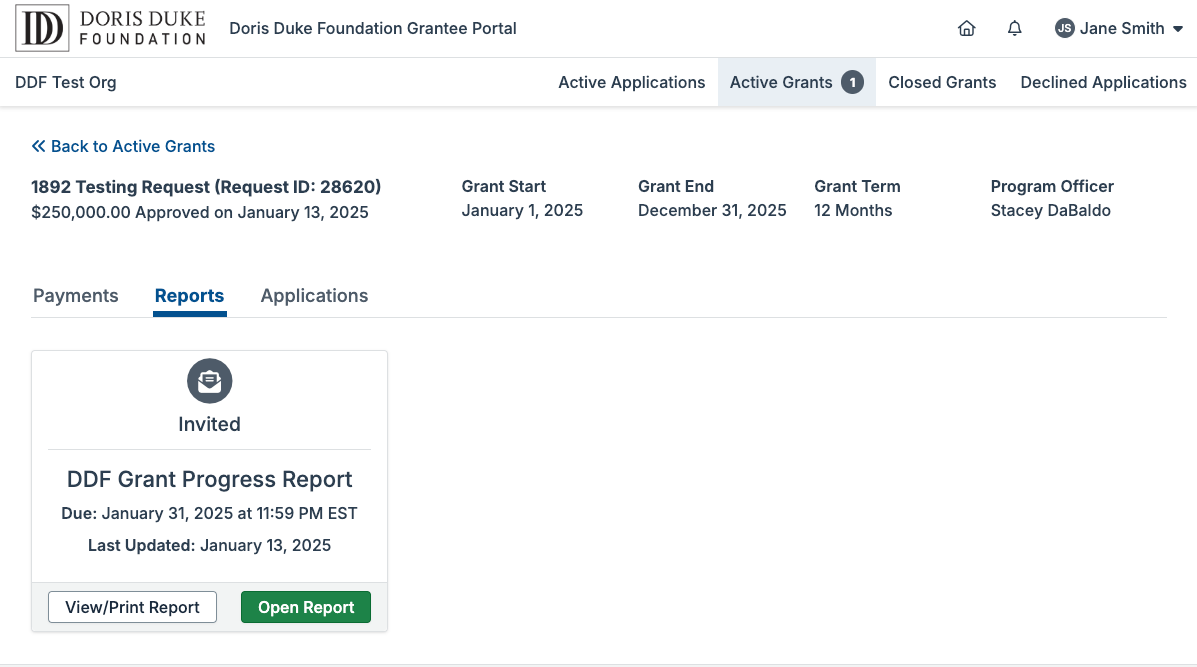This screenshot has width=1197, height=667.
Task: Switch to the Payments tab
Action: (76, 296)
